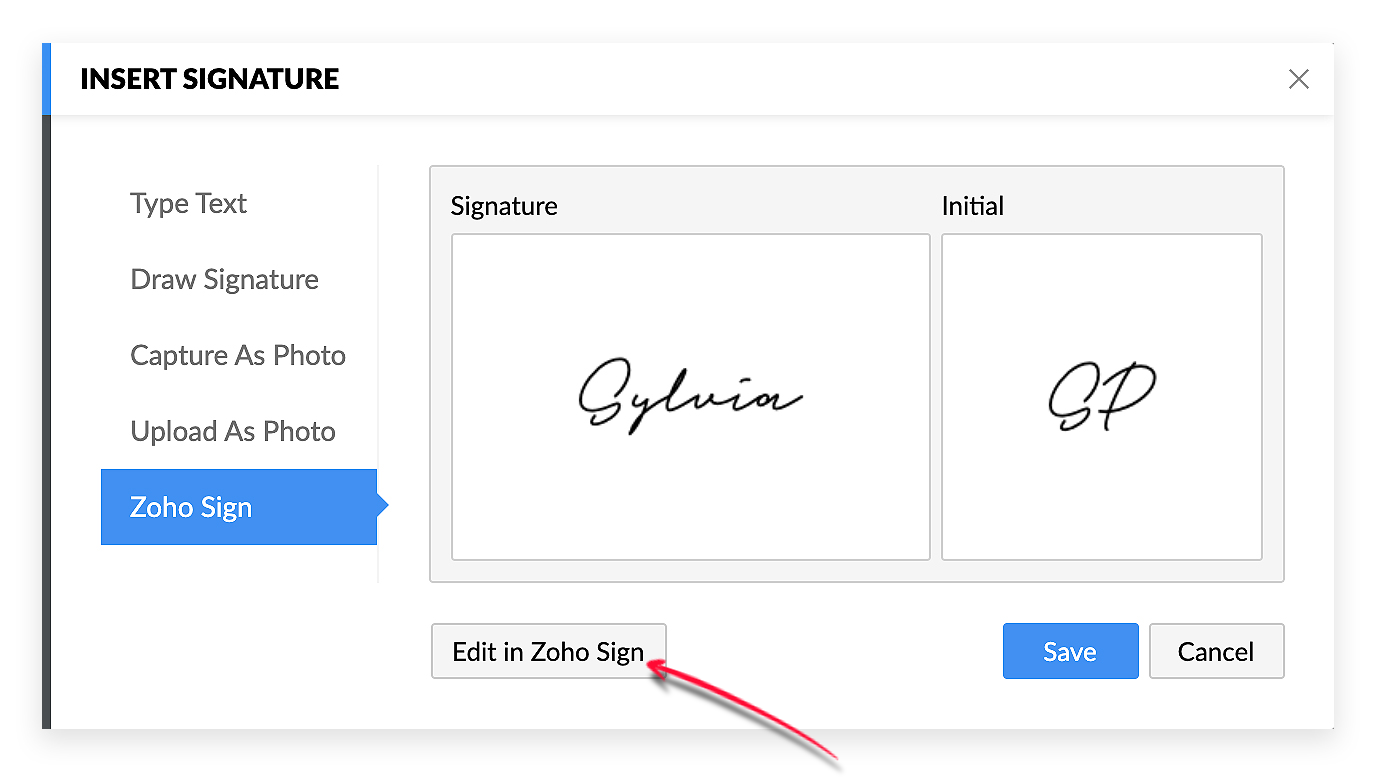This screenshot has width=1394, height=784.
Task: Select Capture As Photo in sidebar
Action: pos(238,355)
